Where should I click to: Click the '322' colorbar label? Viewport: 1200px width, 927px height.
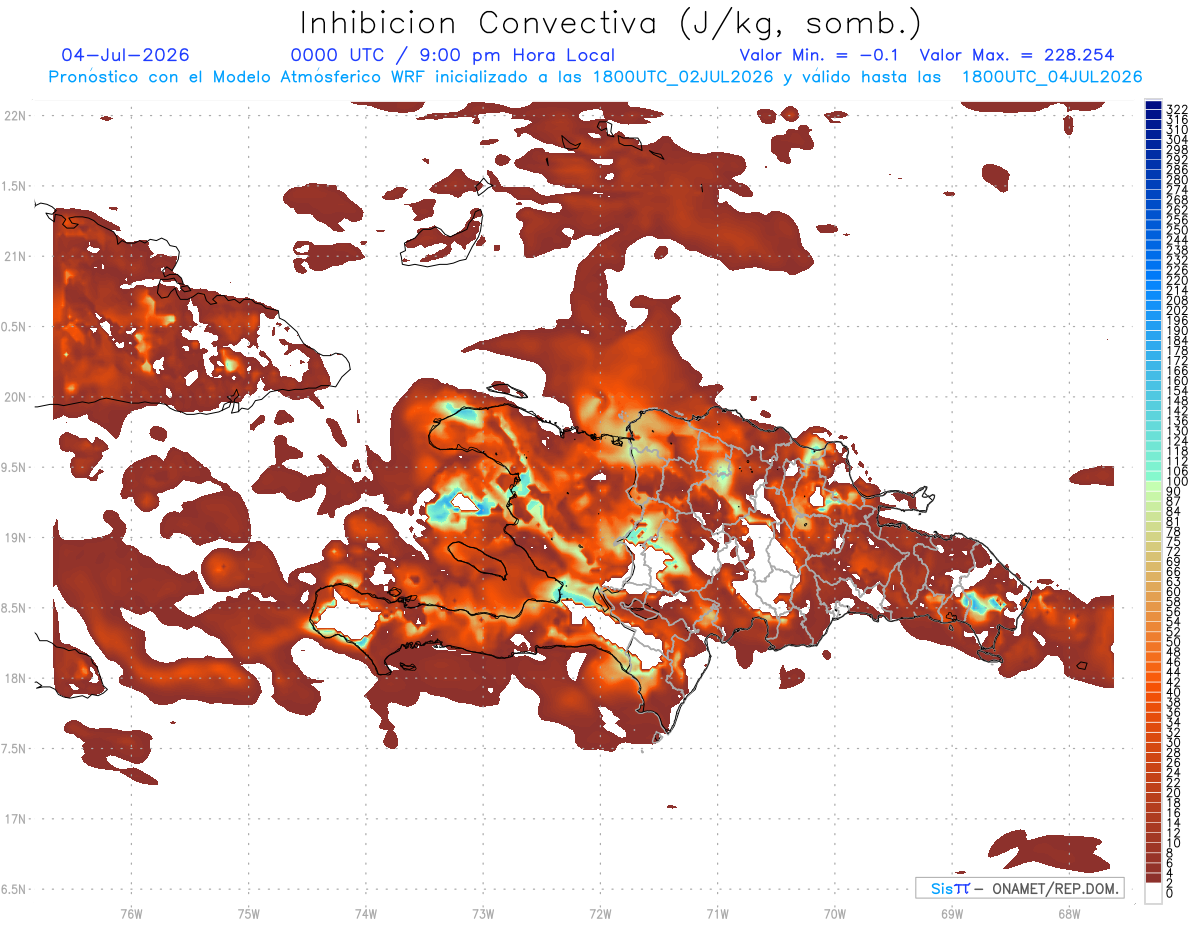tap(1177, 109)
